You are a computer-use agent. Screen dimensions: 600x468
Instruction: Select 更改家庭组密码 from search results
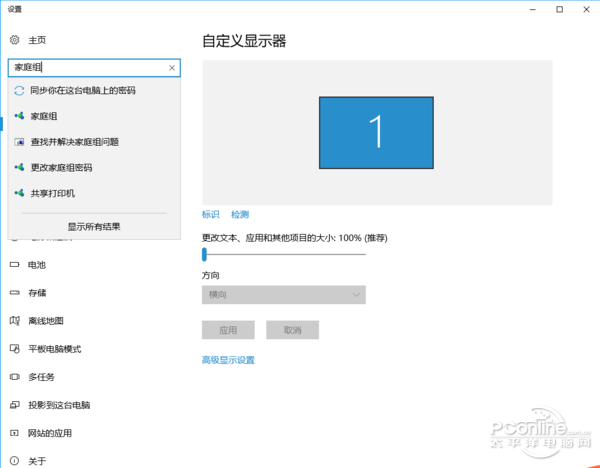point(60,167)
